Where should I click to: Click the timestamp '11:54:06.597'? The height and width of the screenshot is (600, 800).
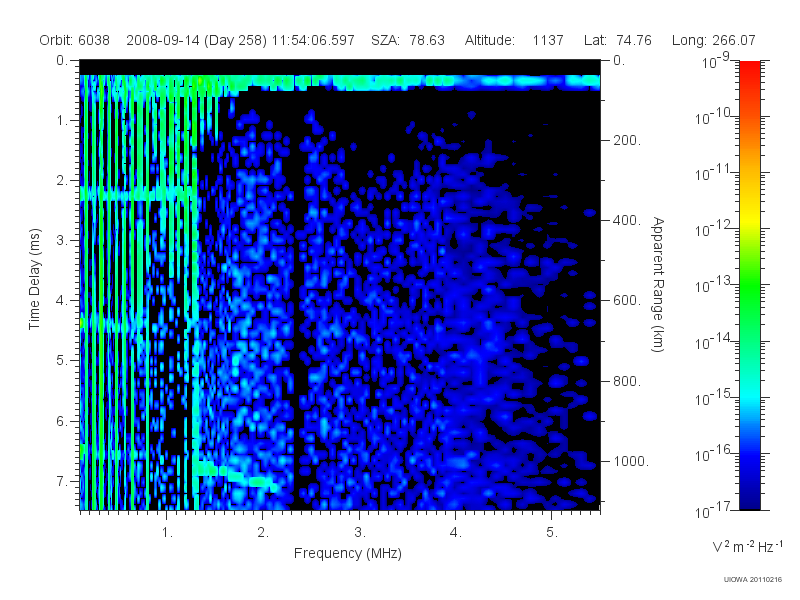coord(313,40)
